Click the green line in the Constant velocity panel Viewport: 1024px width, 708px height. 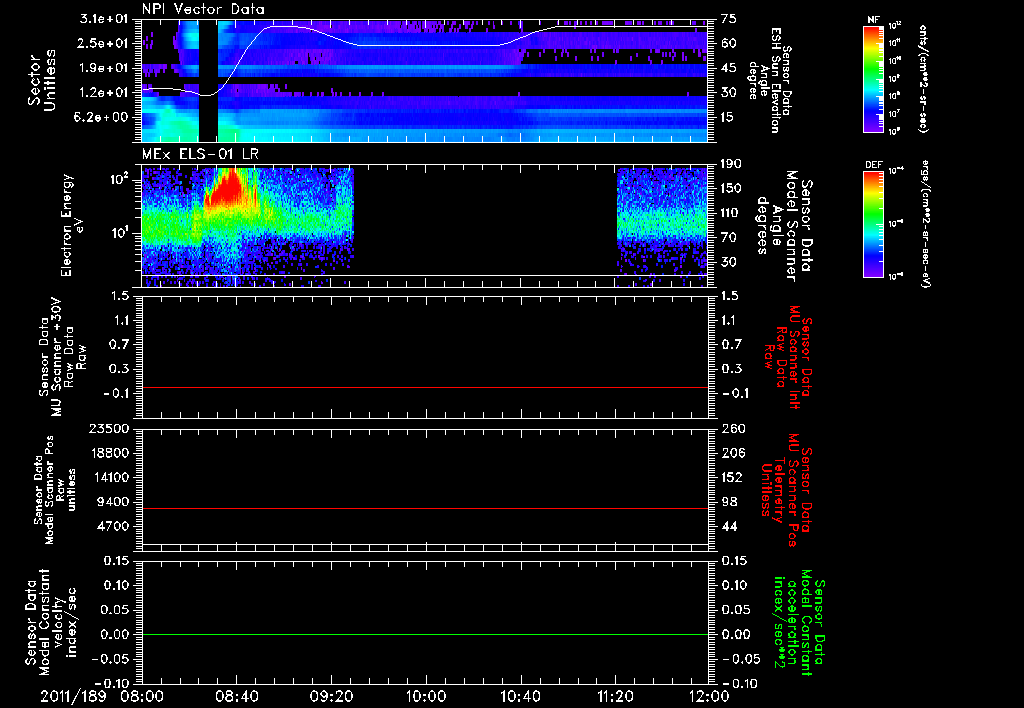pos(424,634)
